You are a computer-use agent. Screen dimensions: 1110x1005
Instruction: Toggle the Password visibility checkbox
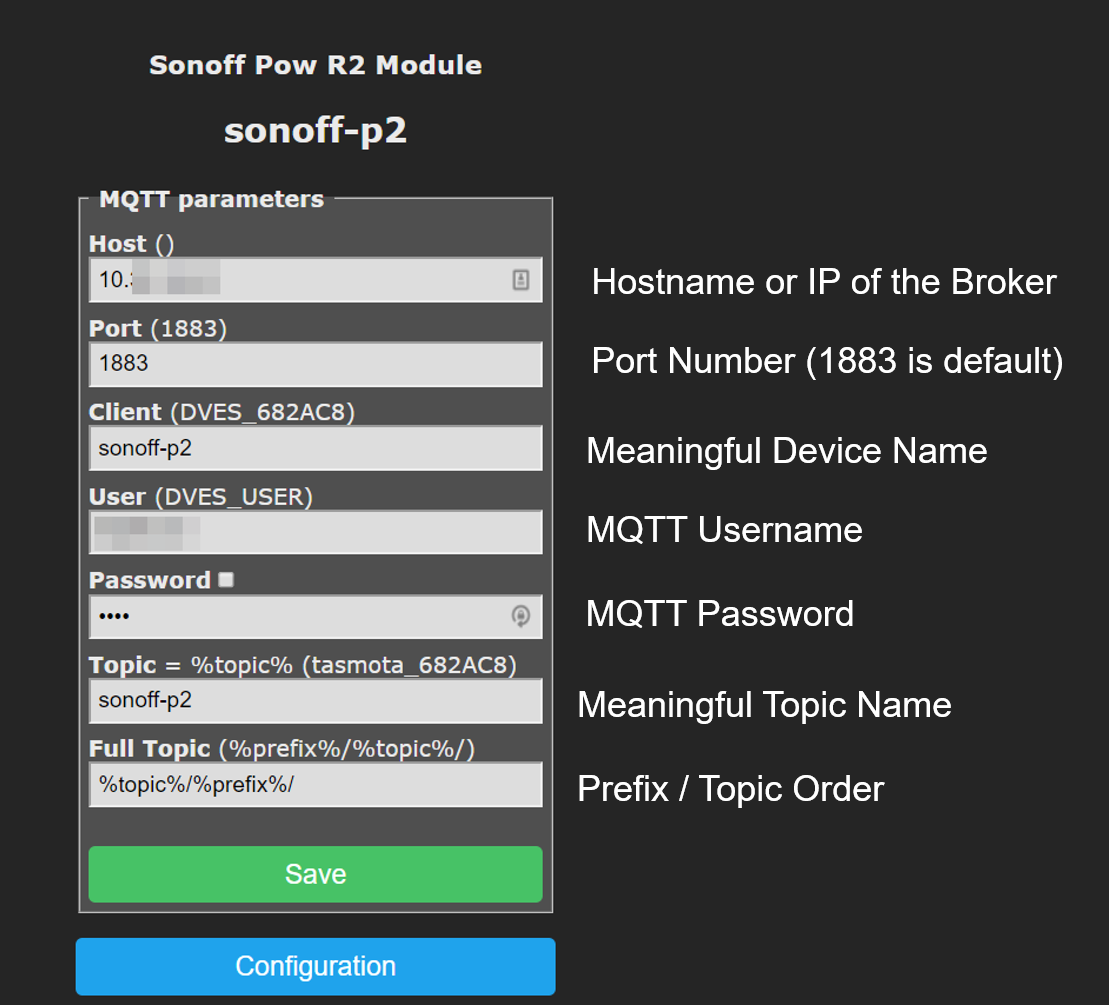click(x=225, y=578)
